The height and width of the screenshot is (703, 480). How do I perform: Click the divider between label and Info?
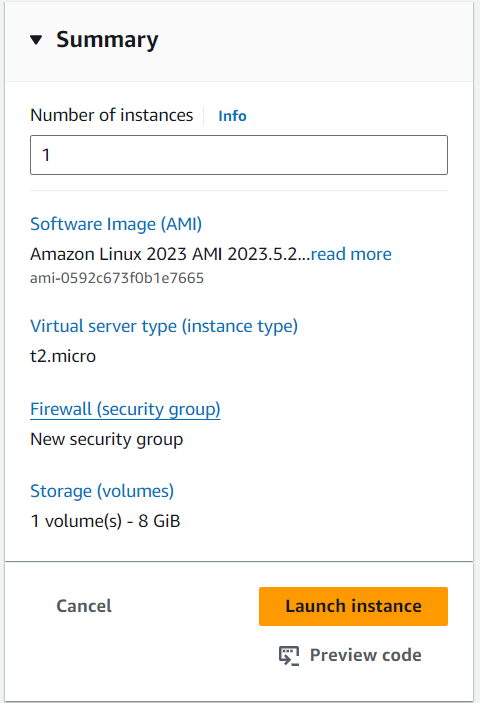pyautogui.click(x=204, y=116)
